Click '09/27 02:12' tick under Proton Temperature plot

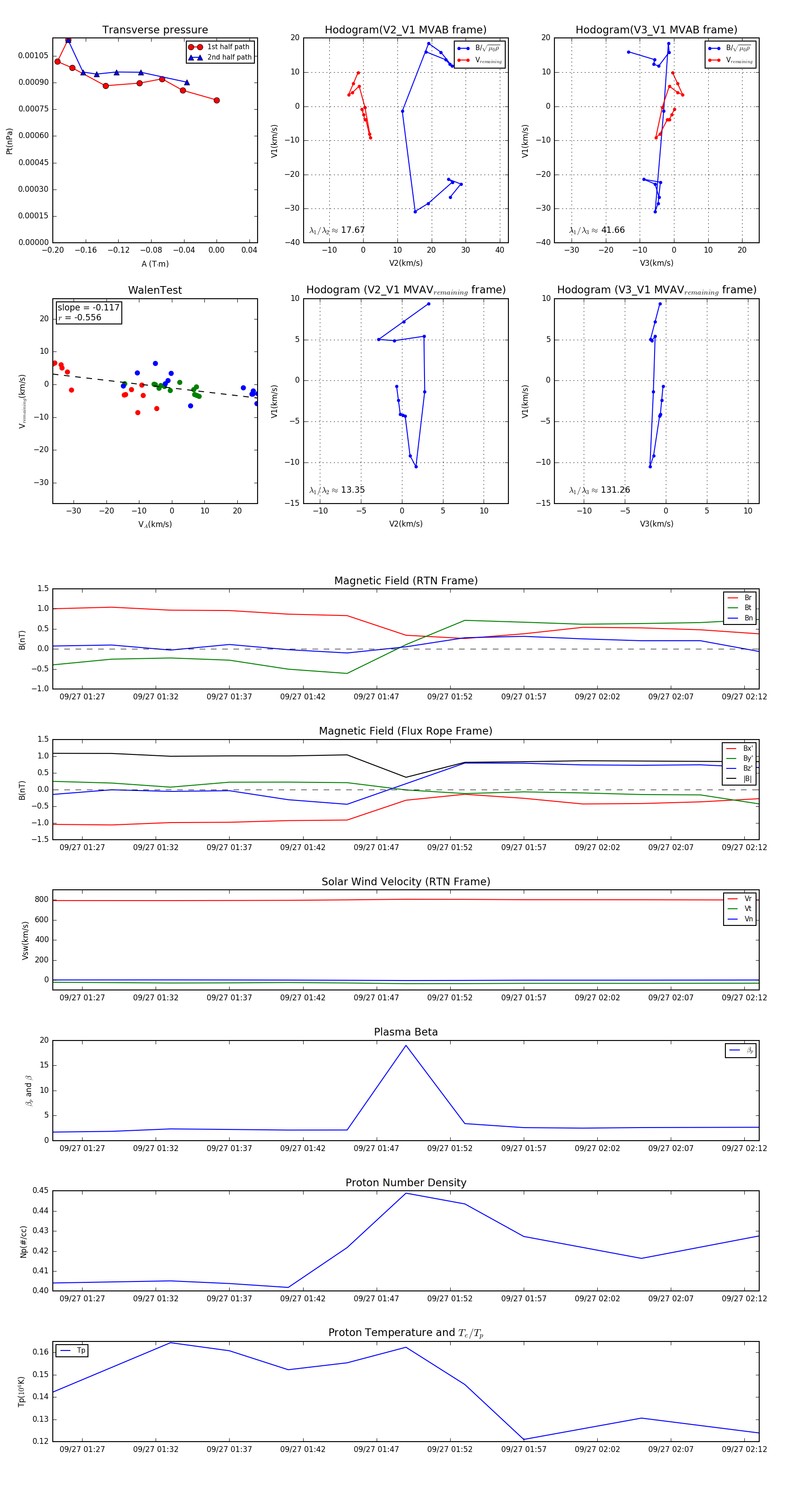(x=744, y=1449)
